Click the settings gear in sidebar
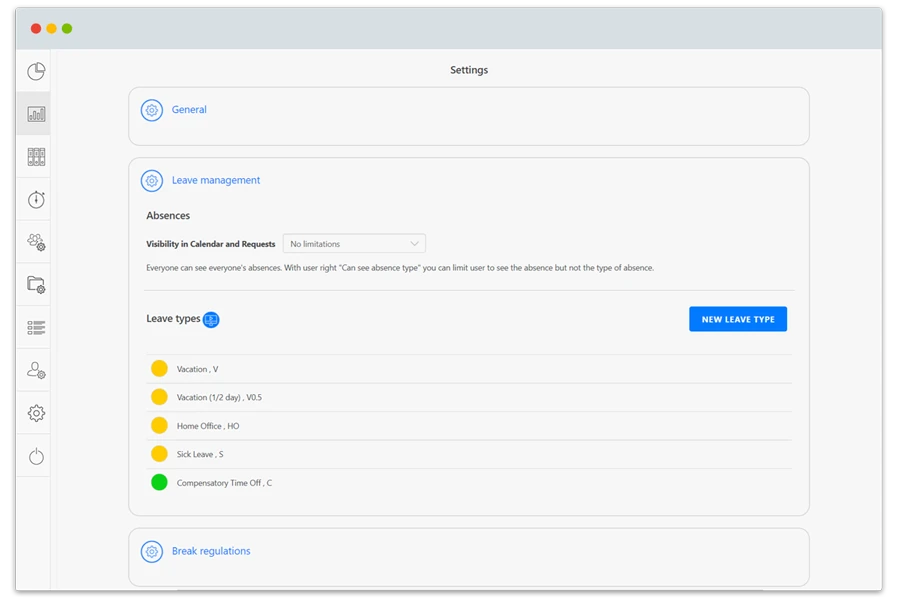The height and width of the screenshot is (600, 900). point(36,413)
